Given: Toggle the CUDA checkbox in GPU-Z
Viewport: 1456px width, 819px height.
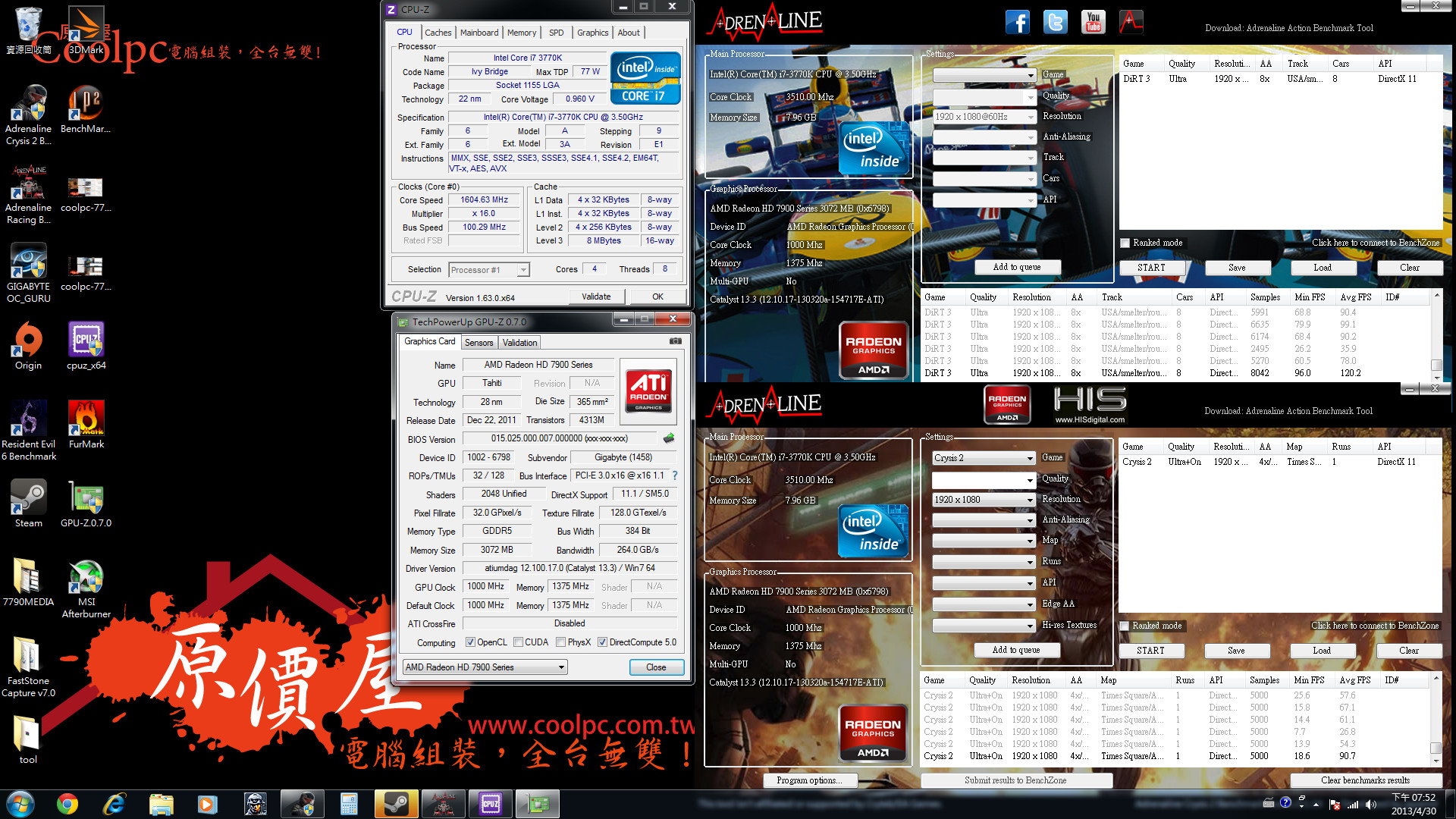Looking at the screenshot, I should (518, 642).
